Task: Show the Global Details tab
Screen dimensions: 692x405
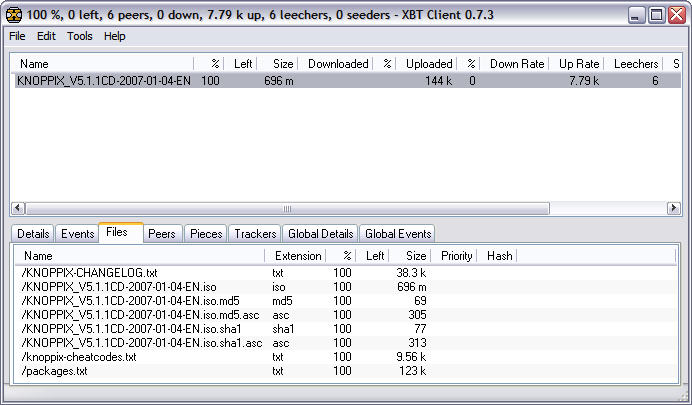Action: pyautogui.click(x=321, y=234)
